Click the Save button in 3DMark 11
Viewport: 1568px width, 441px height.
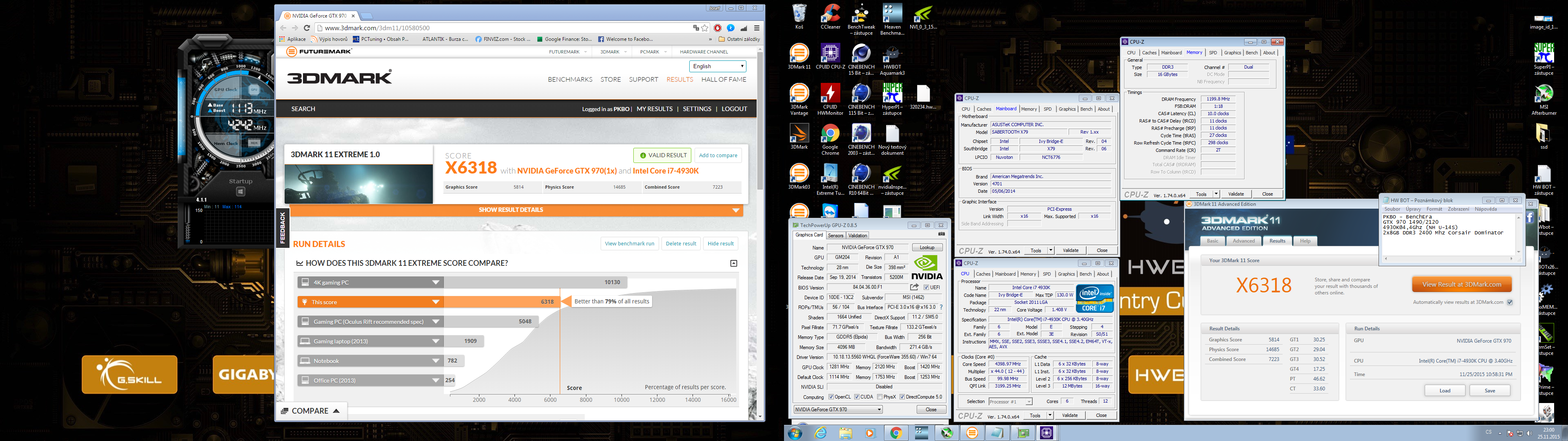1490,390
